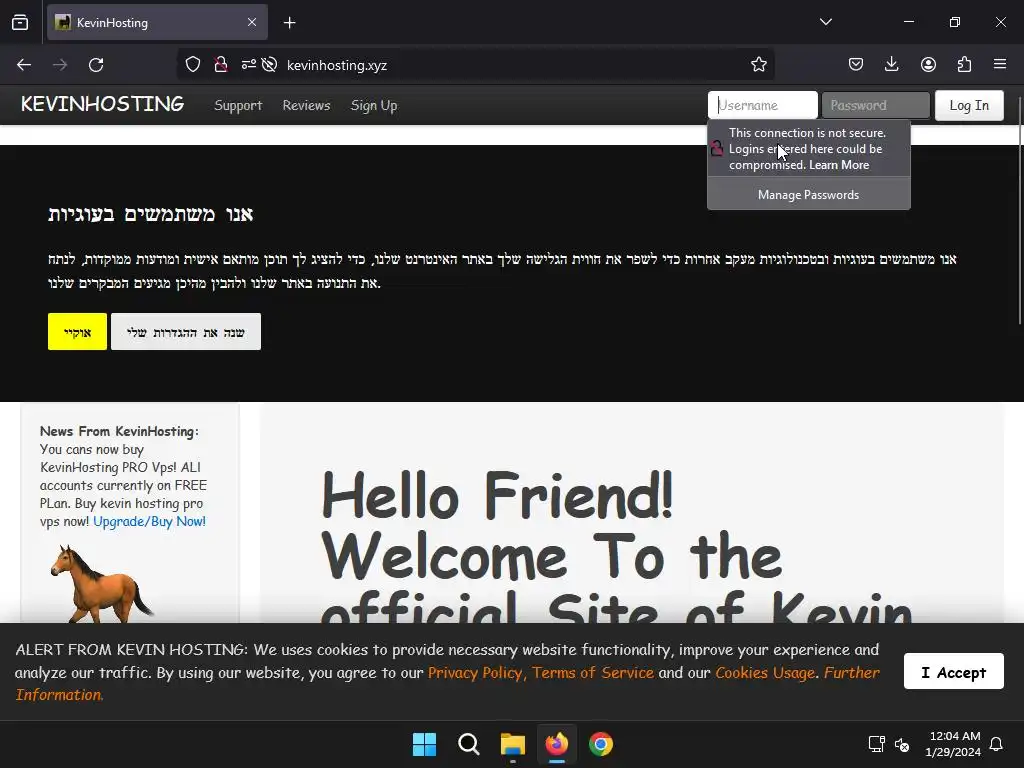
Task: Show insecure connection padlock info
Action: point(221,65)
